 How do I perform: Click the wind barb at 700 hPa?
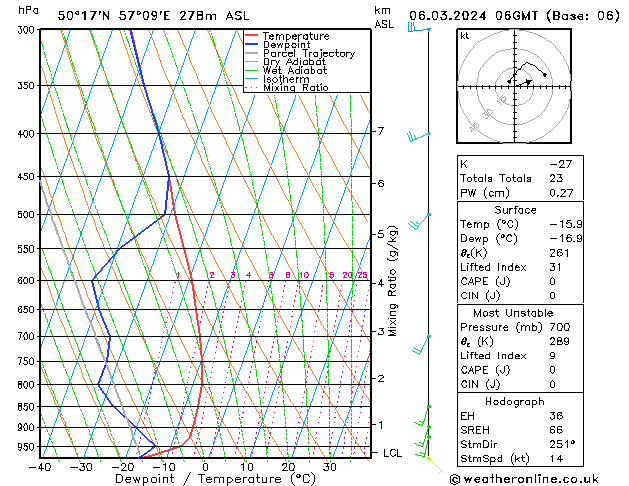coord(421,344)
